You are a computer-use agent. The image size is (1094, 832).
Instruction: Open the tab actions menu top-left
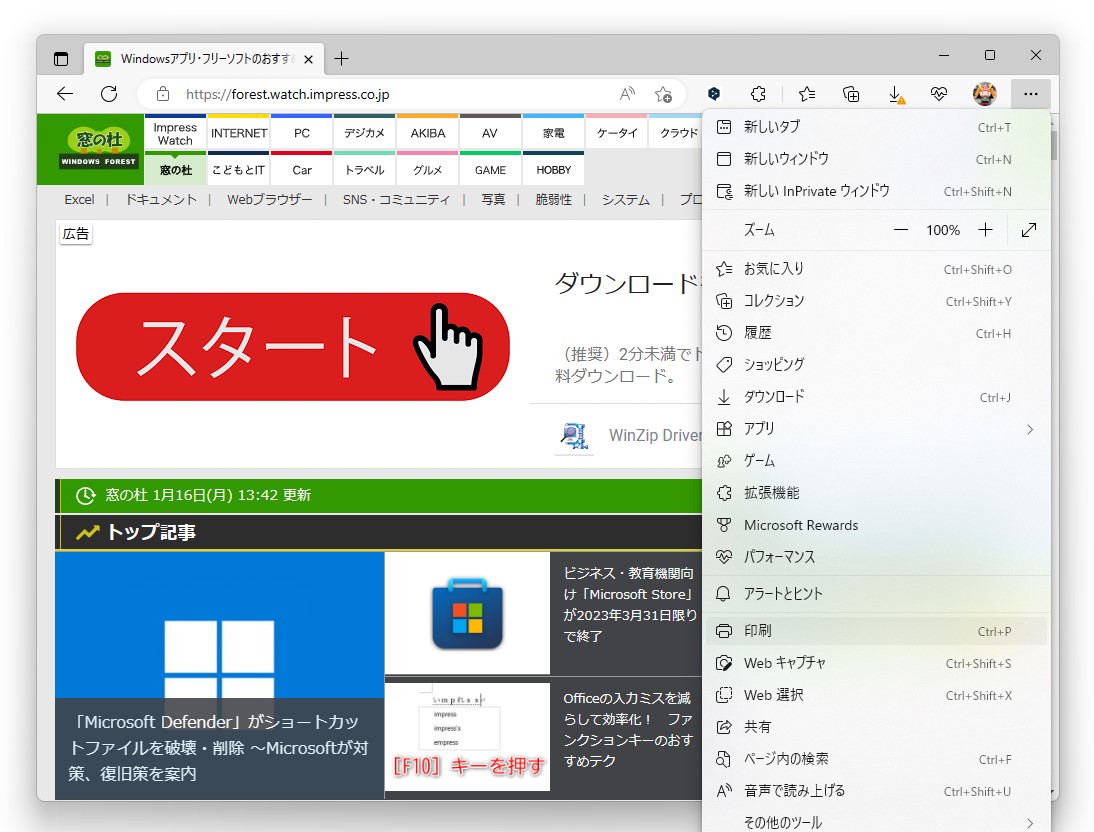click(60, 58)
